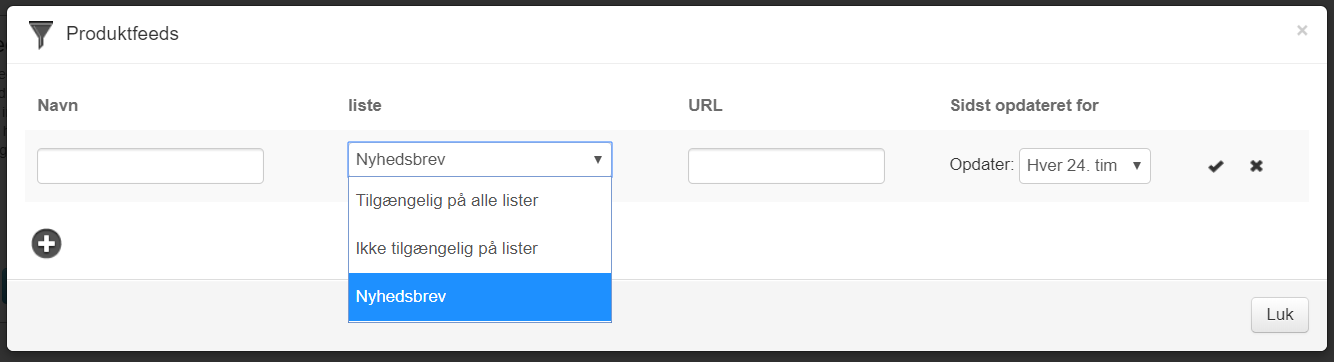The width and height of the screenshot is (1334, 362).
Task: Click the liste column header
Action: [365, 106]
